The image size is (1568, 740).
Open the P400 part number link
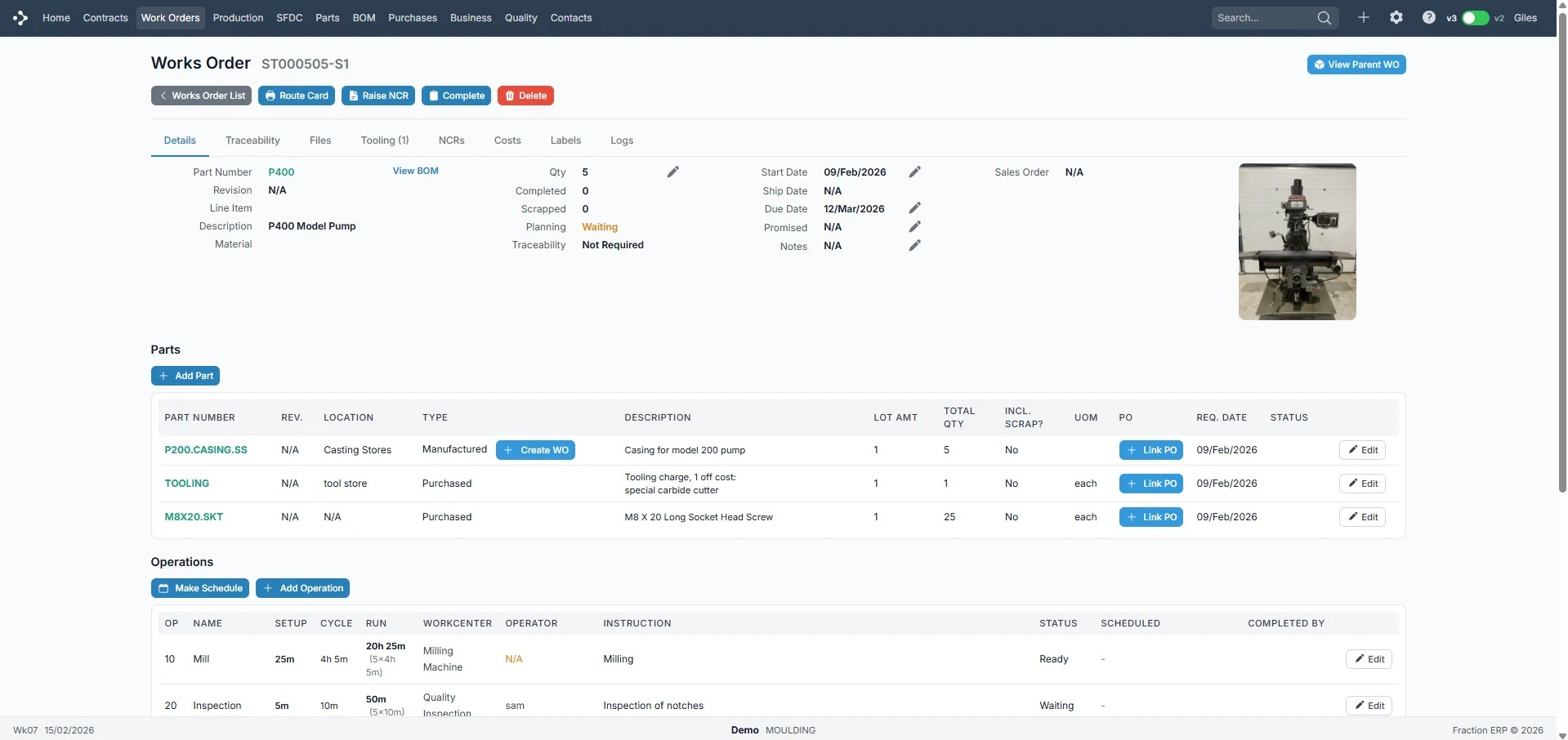pos(281,172)
